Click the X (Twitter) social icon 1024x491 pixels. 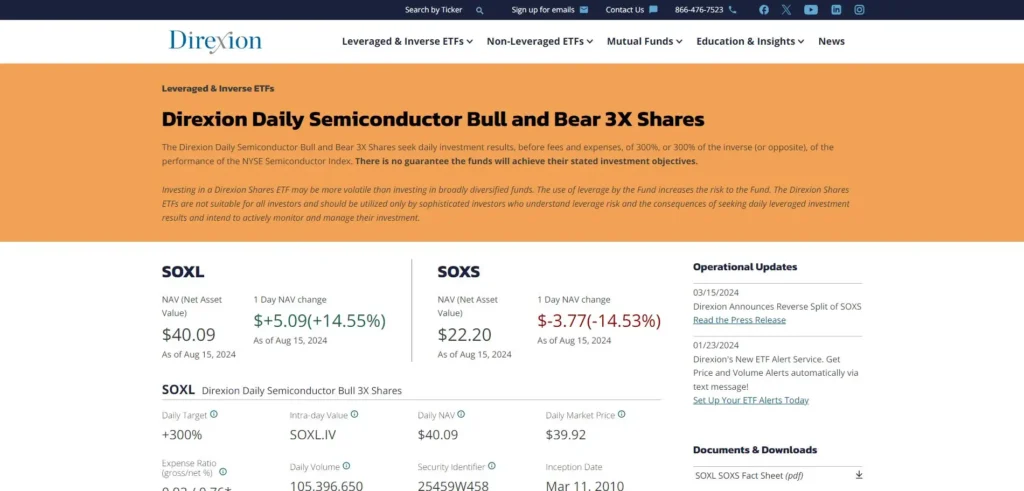[x=786, y=10]
